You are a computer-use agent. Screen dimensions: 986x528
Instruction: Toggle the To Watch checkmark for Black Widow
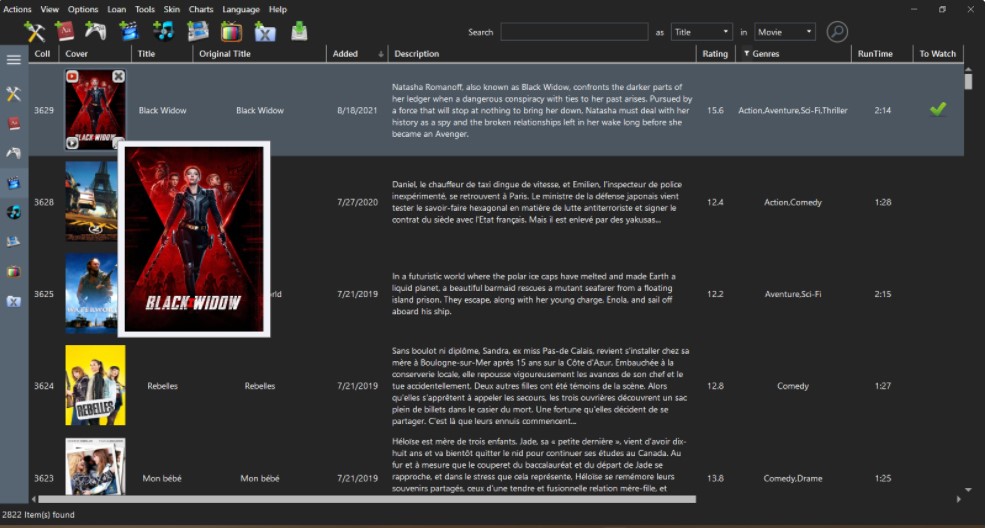click(938, 109)
